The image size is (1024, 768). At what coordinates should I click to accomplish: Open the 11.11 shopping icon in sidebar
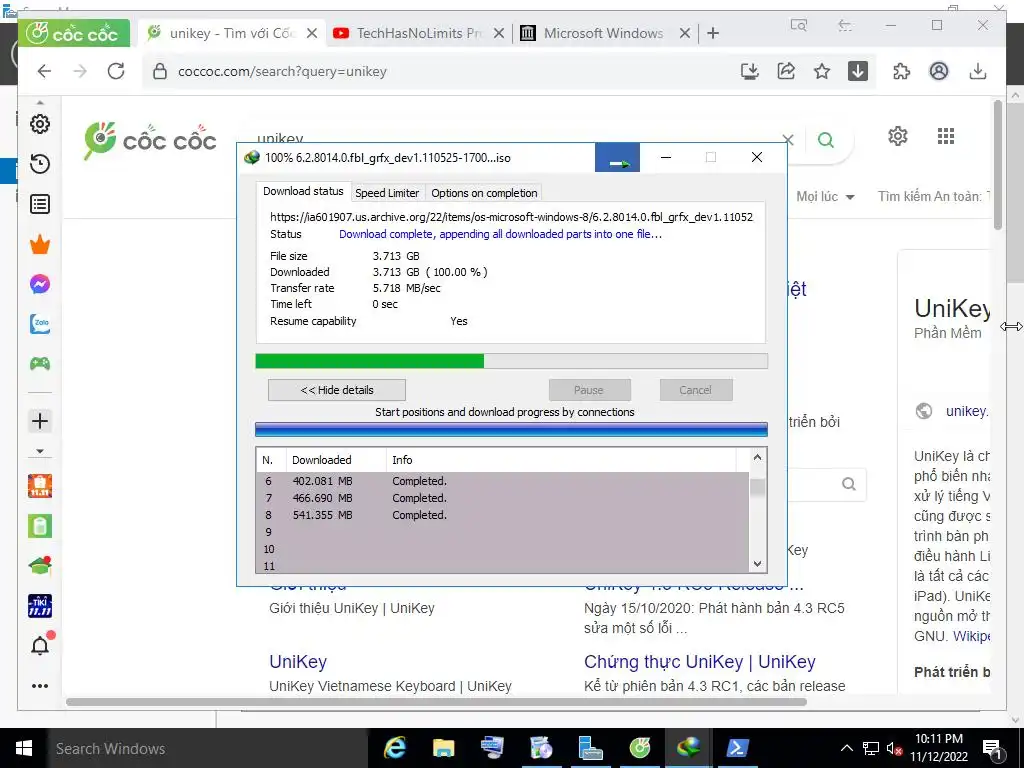pyautogui.click(x=40, y=486)
